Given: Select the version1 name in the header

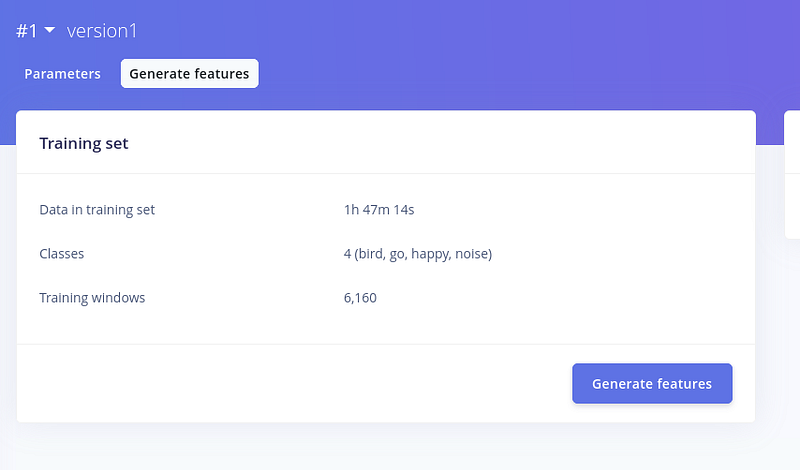Looking at the screenshot, I should pyautogui.click(x=102, y=31).
